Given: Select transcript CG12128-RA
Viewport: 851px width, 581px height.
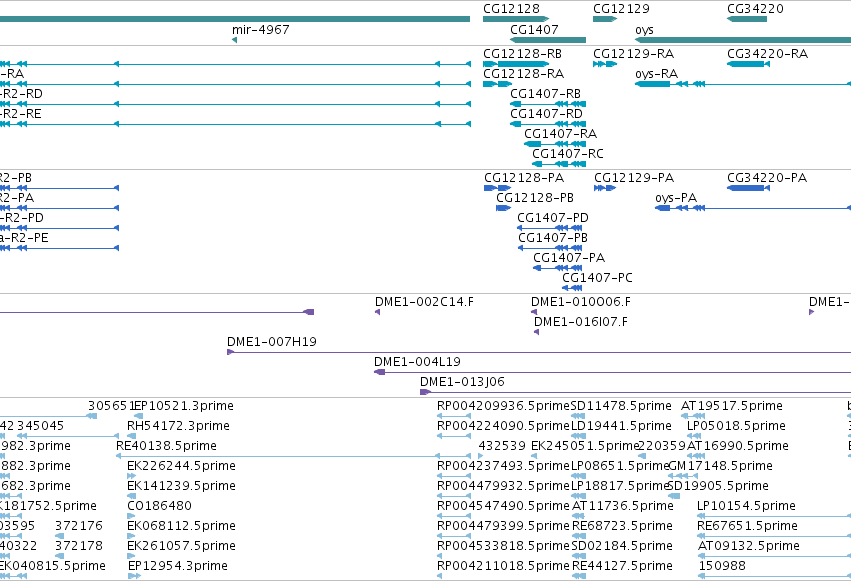Looking at the screenshot, I should 523,74.
